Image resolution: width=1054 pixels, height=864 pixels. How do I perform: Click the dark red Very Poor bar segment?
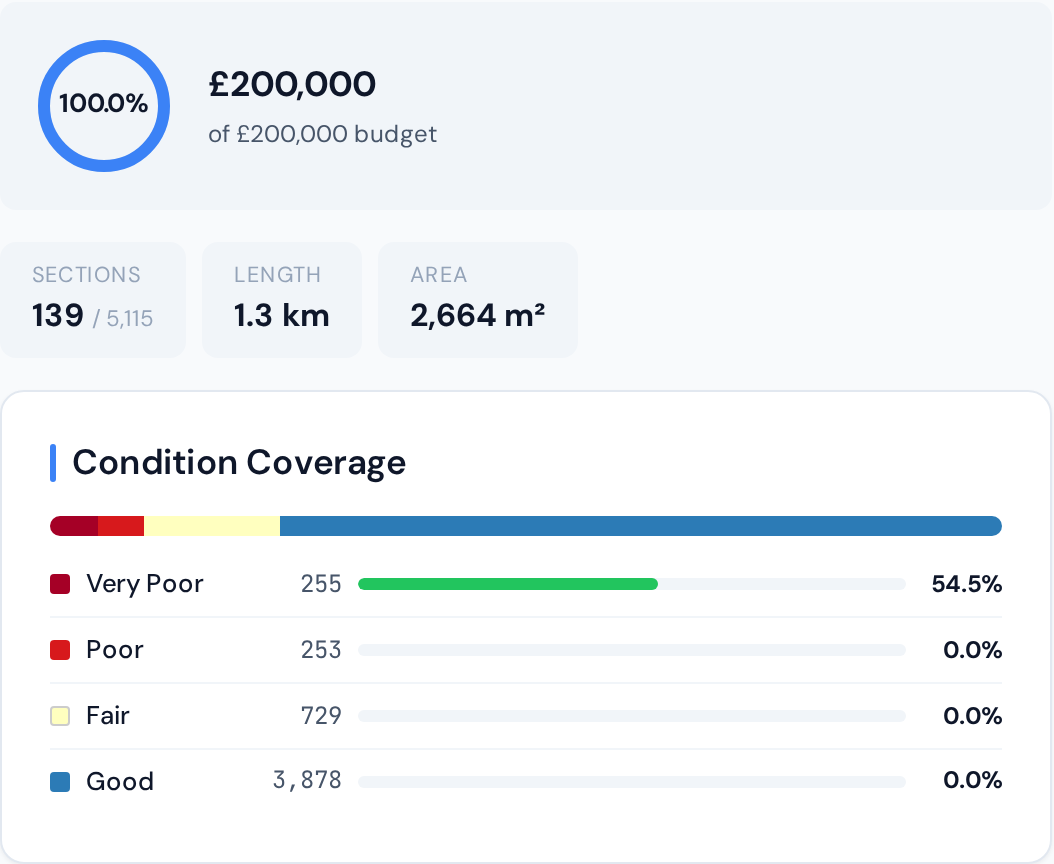pyautogui.click(x=74, y=526)
